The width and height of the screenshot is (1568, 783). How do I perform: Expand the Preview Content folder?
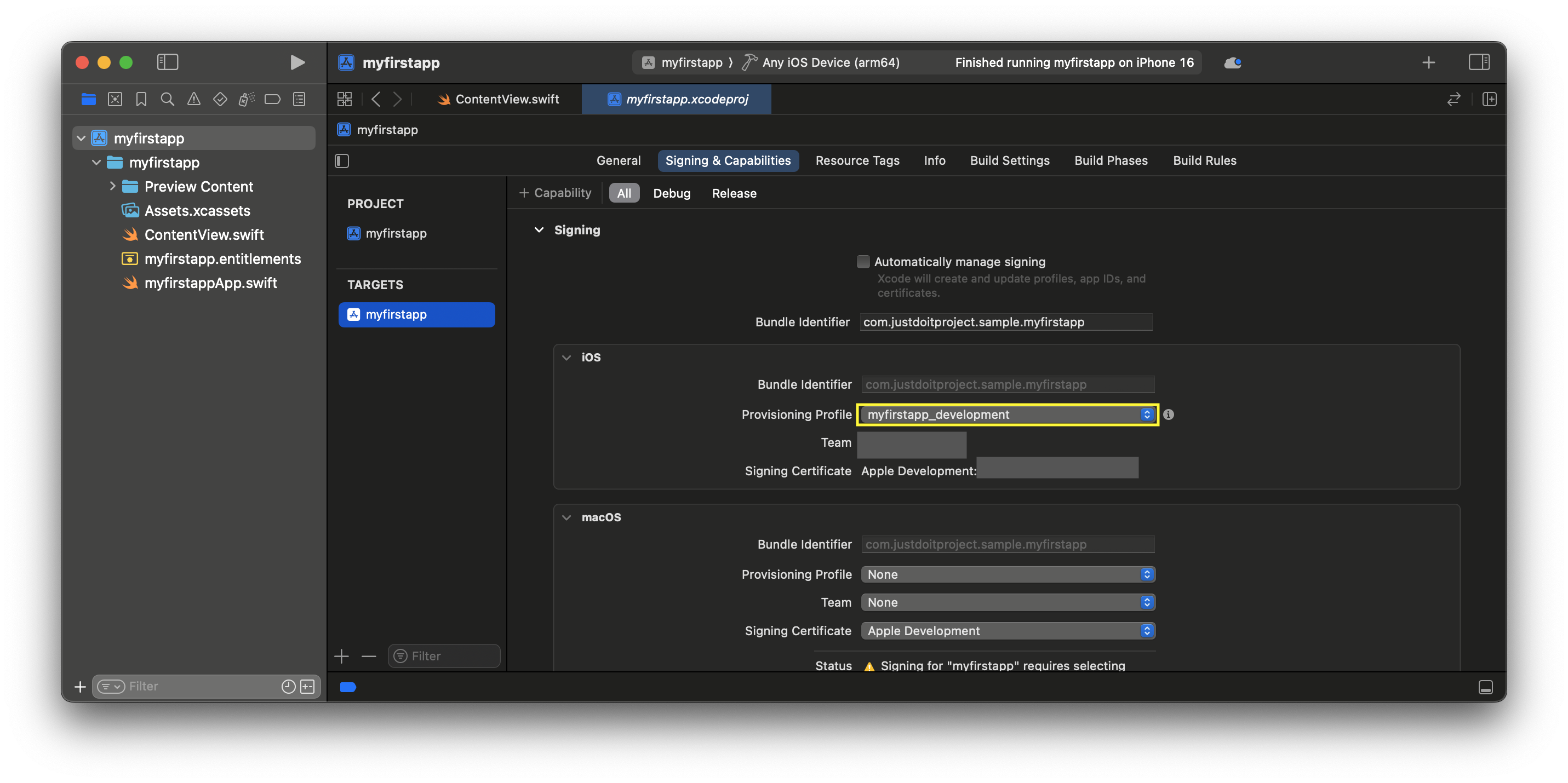[x=113, y=186]
